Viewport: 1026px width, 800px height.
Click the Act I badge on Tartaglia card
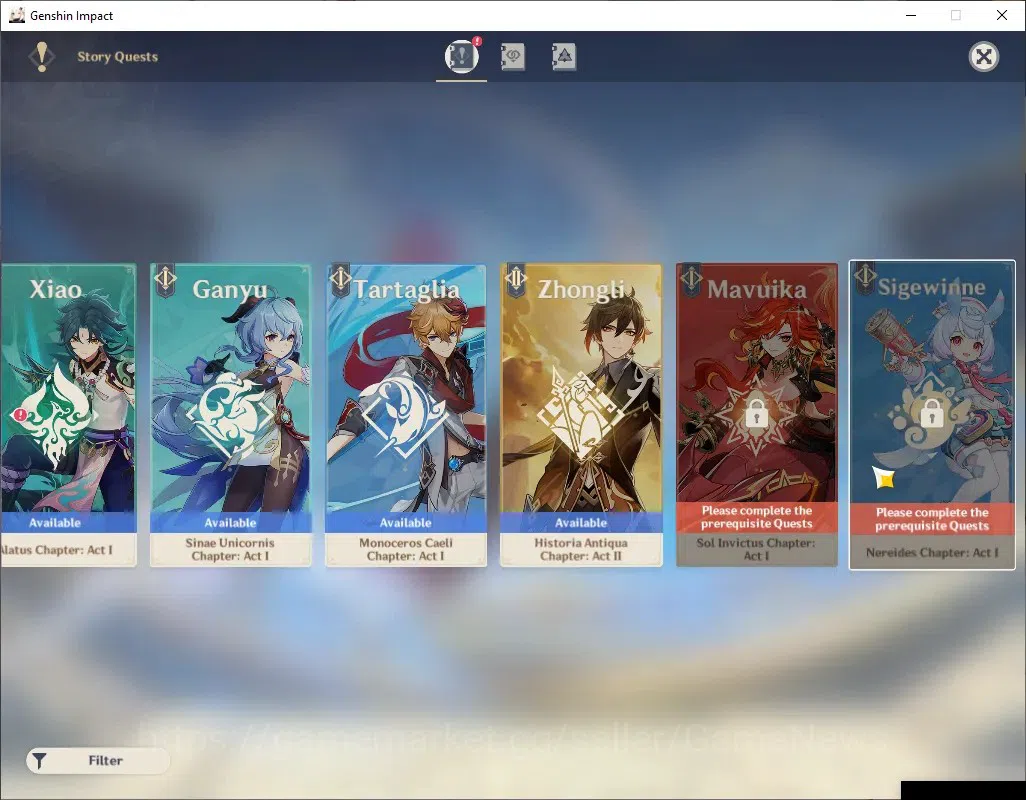pos(340,279)
